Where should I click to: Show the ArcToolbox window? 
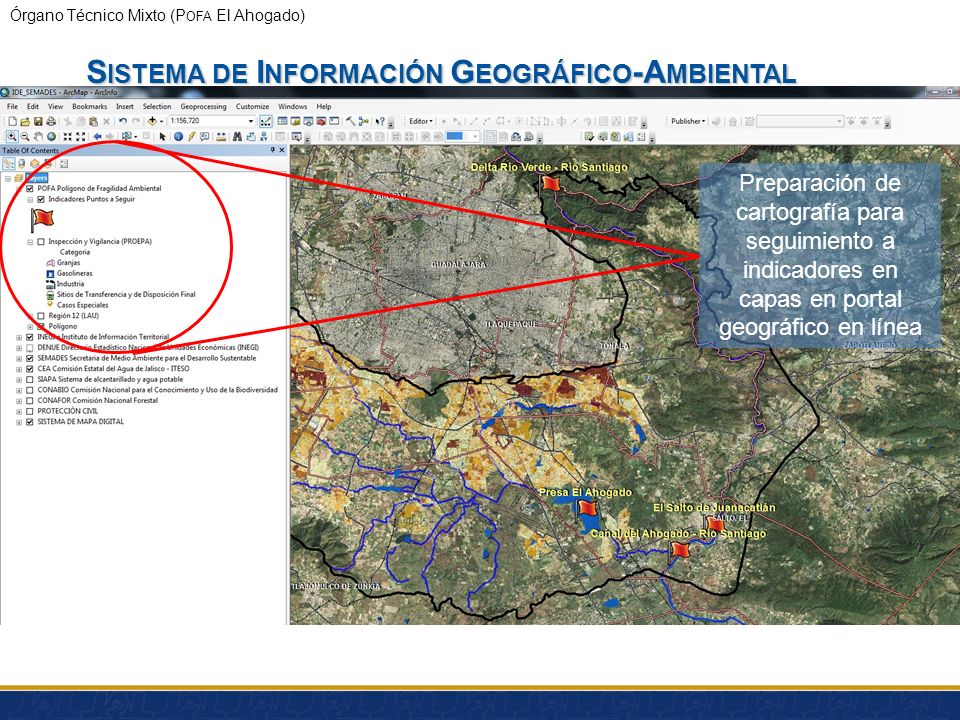pyautogui.click(x=321, y=121)
